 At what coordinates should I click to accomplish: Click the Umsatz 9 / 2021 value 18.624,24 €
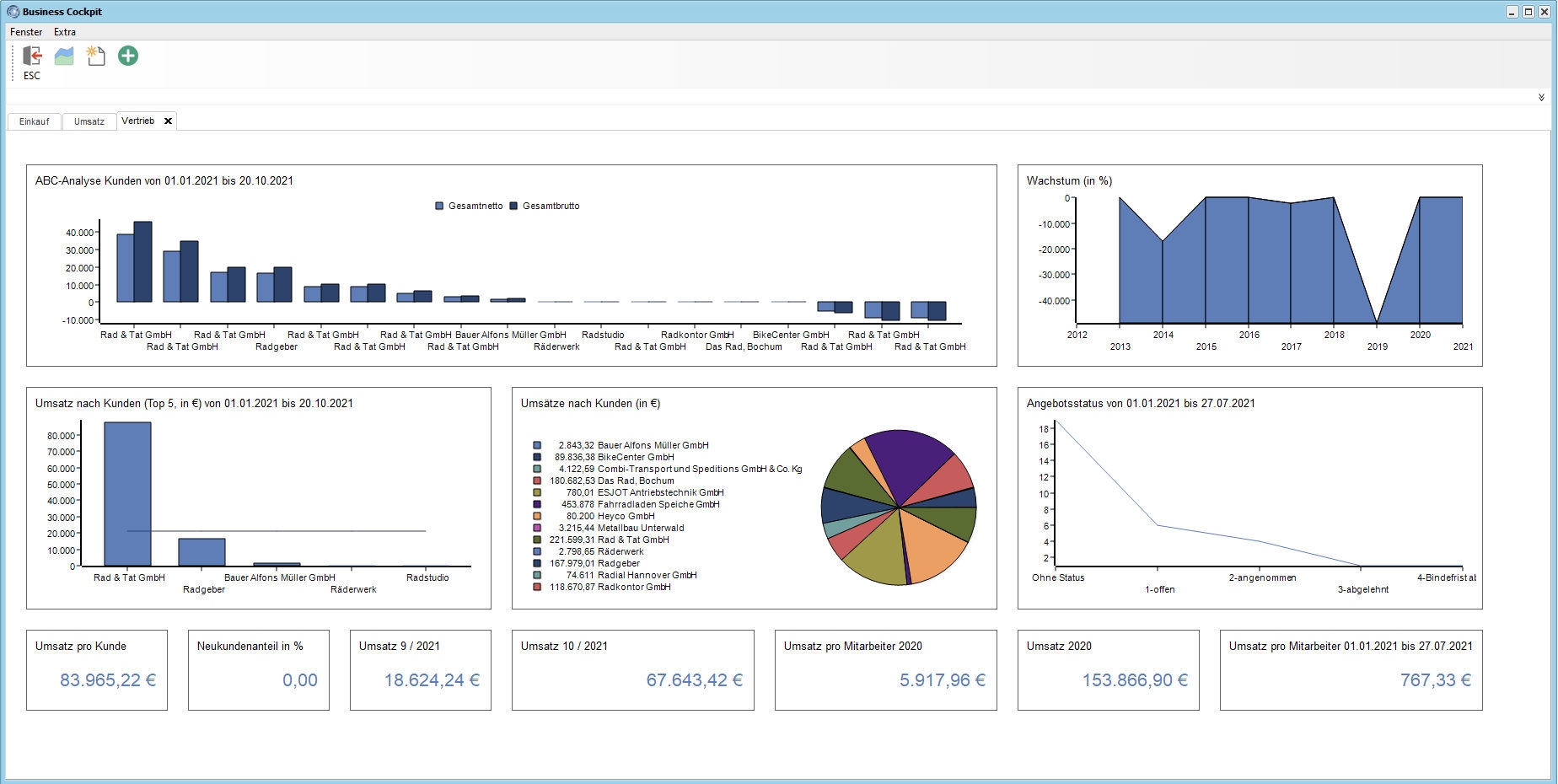[432, 680]
